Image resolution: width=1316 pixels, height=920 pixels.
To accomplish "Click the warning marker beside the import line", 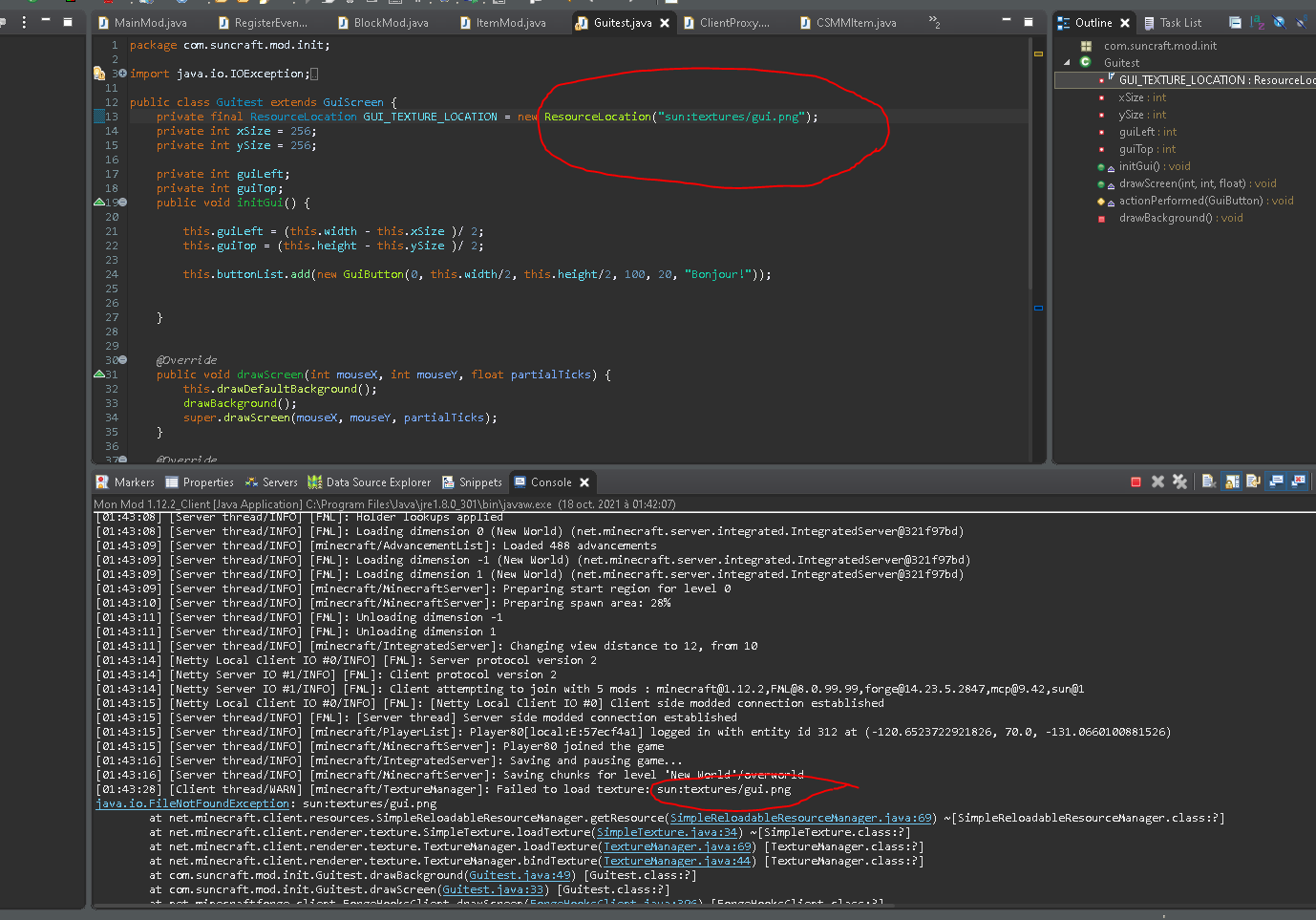I will click(x=99, y=74).
